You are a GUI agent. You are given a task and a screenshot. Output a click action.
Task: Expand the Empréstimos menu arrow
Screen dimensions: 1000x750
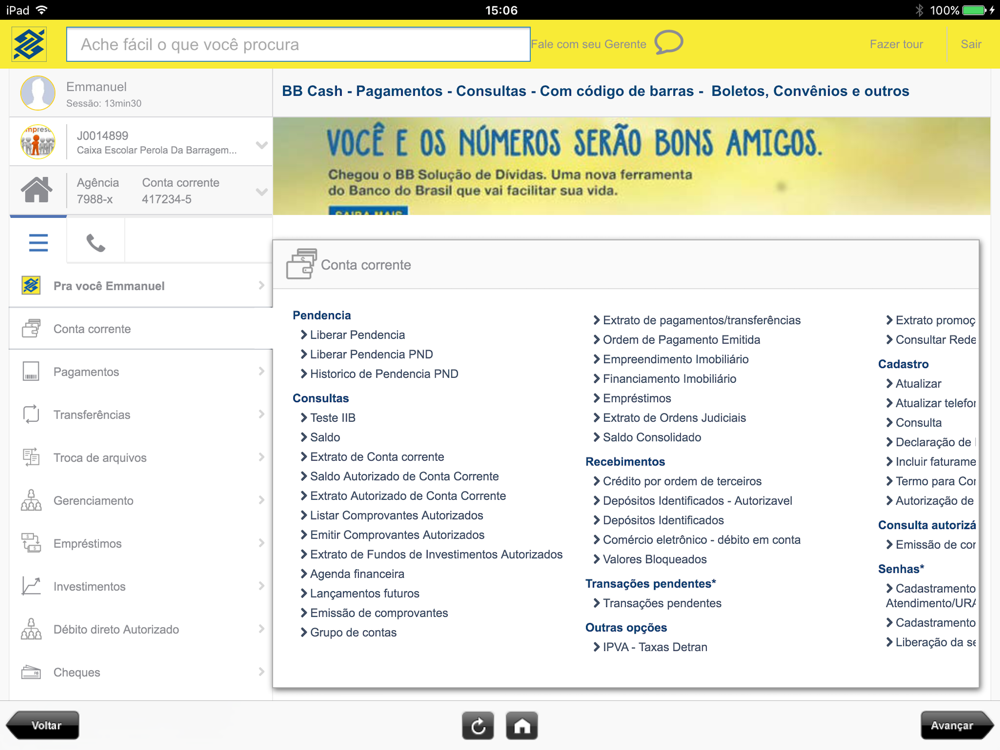pos(261,543)
